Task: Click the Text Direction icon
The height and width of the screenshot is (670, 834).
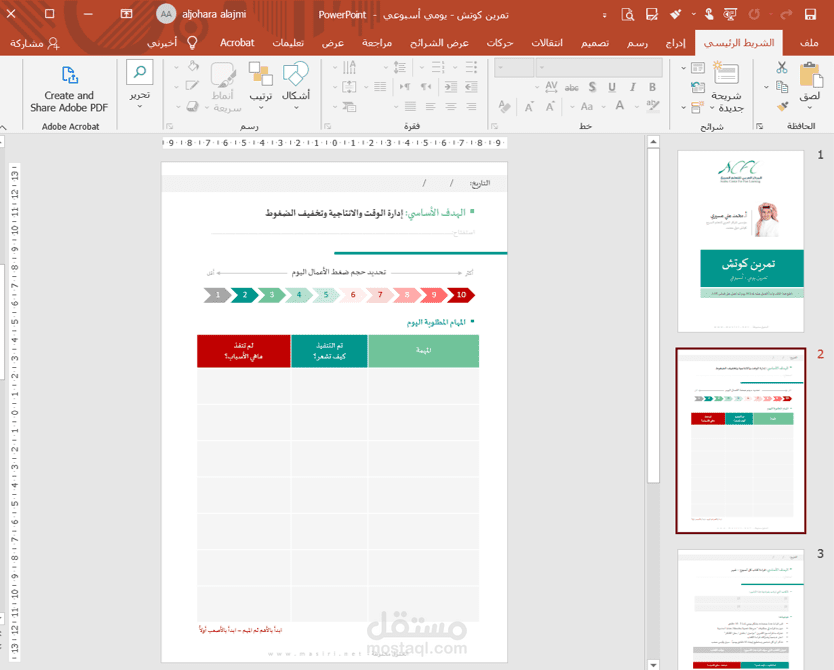Action: [x=349, y=68]
